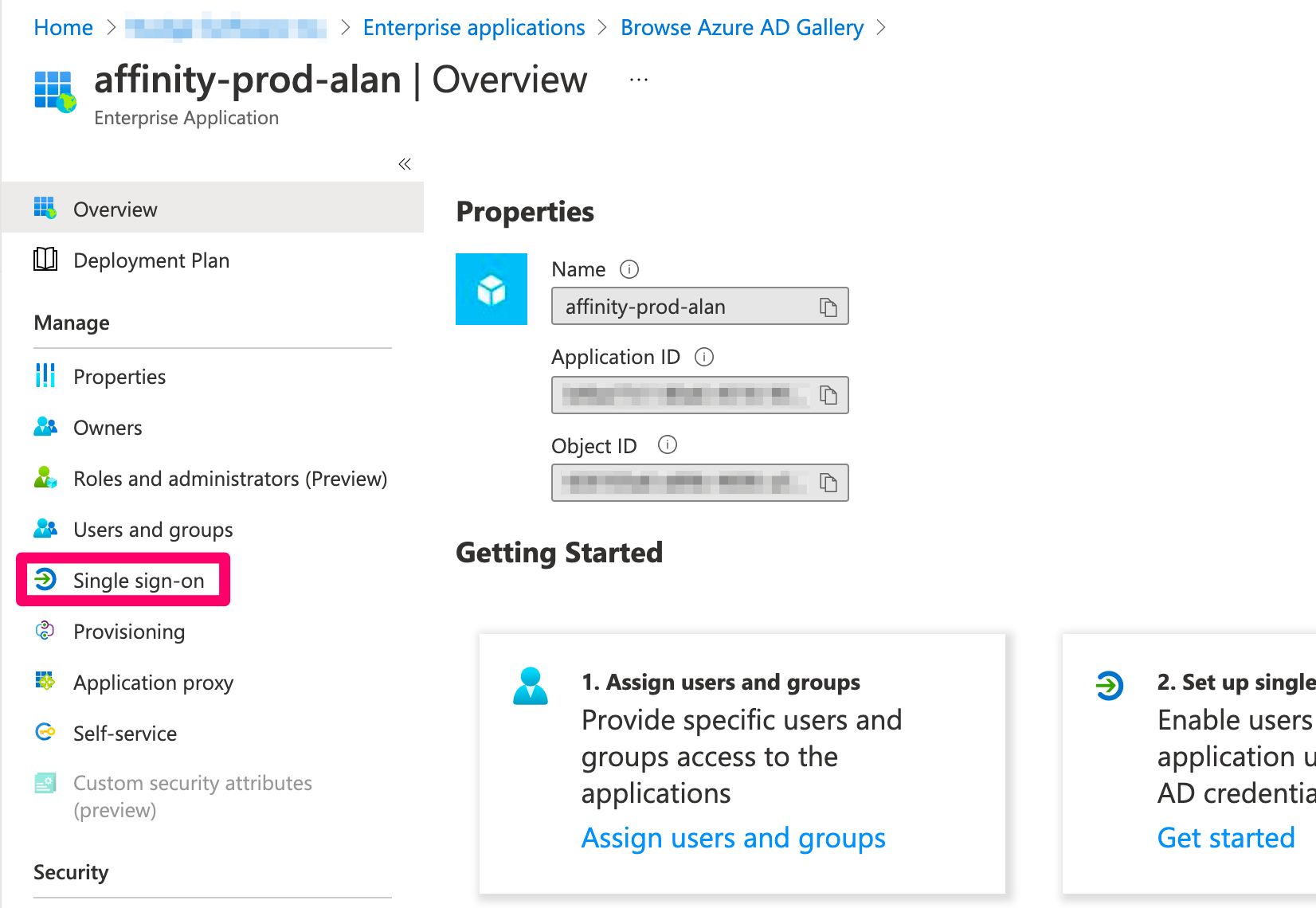Copy the Object ID to clipboard
Viewport: 1316px width, 908px height.
click(x=828, y=483)
